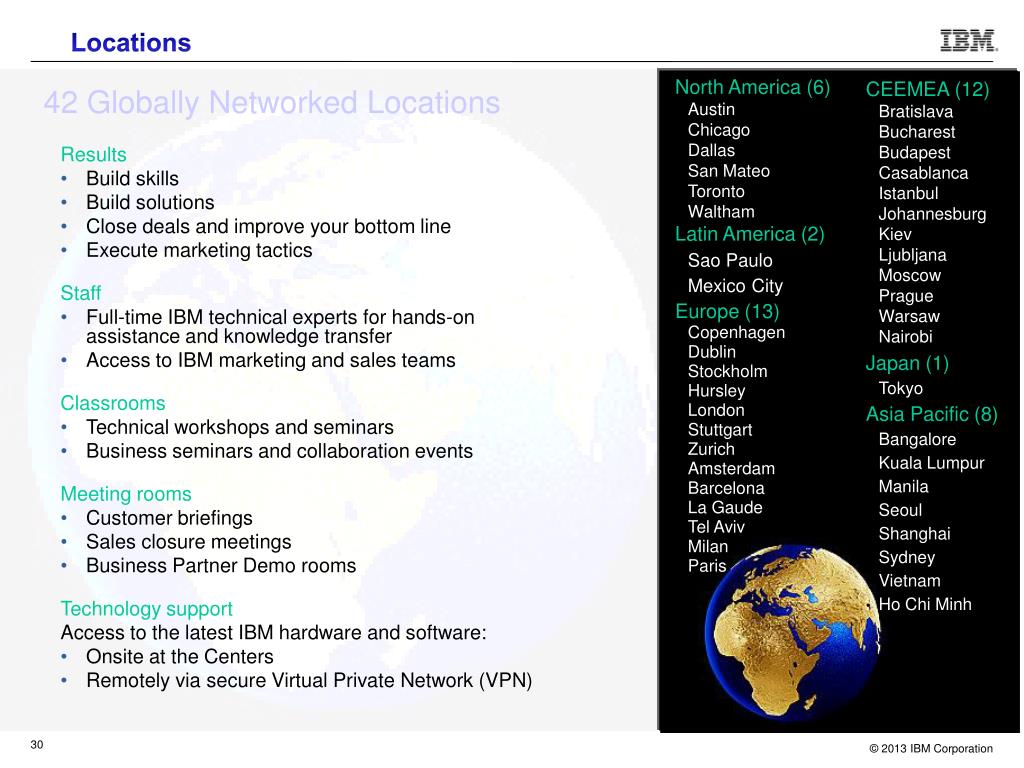The image size is (1024, 768).
Task: Select the 'Technology support' heading
Action: coord(147,609)
